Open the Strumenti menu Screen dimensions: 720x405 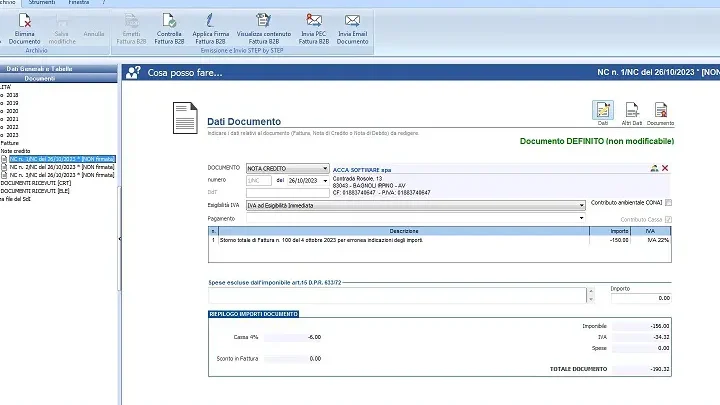(42, 3)
